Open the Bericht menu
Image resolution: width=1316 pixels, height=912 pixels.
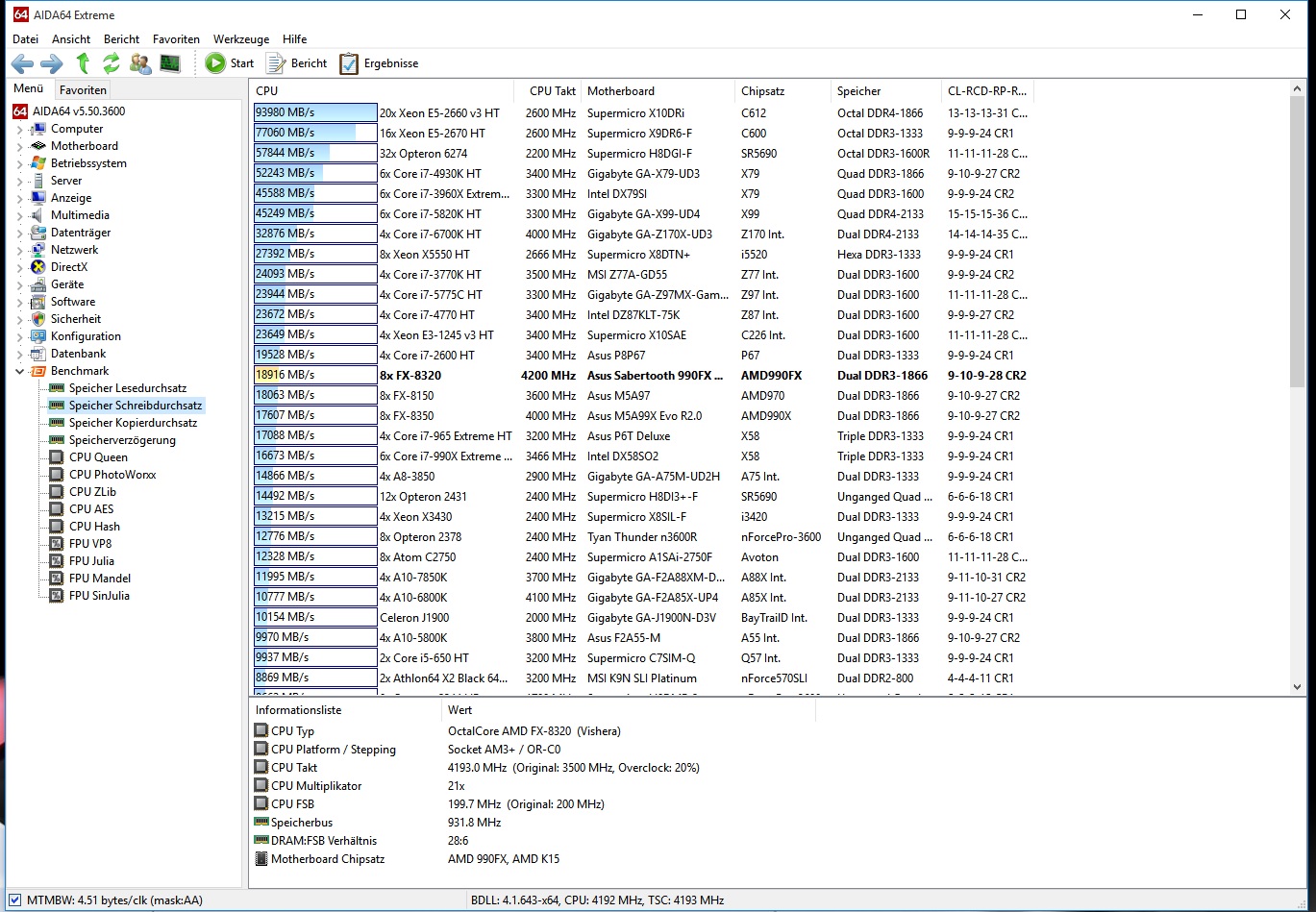pos(122,39)
